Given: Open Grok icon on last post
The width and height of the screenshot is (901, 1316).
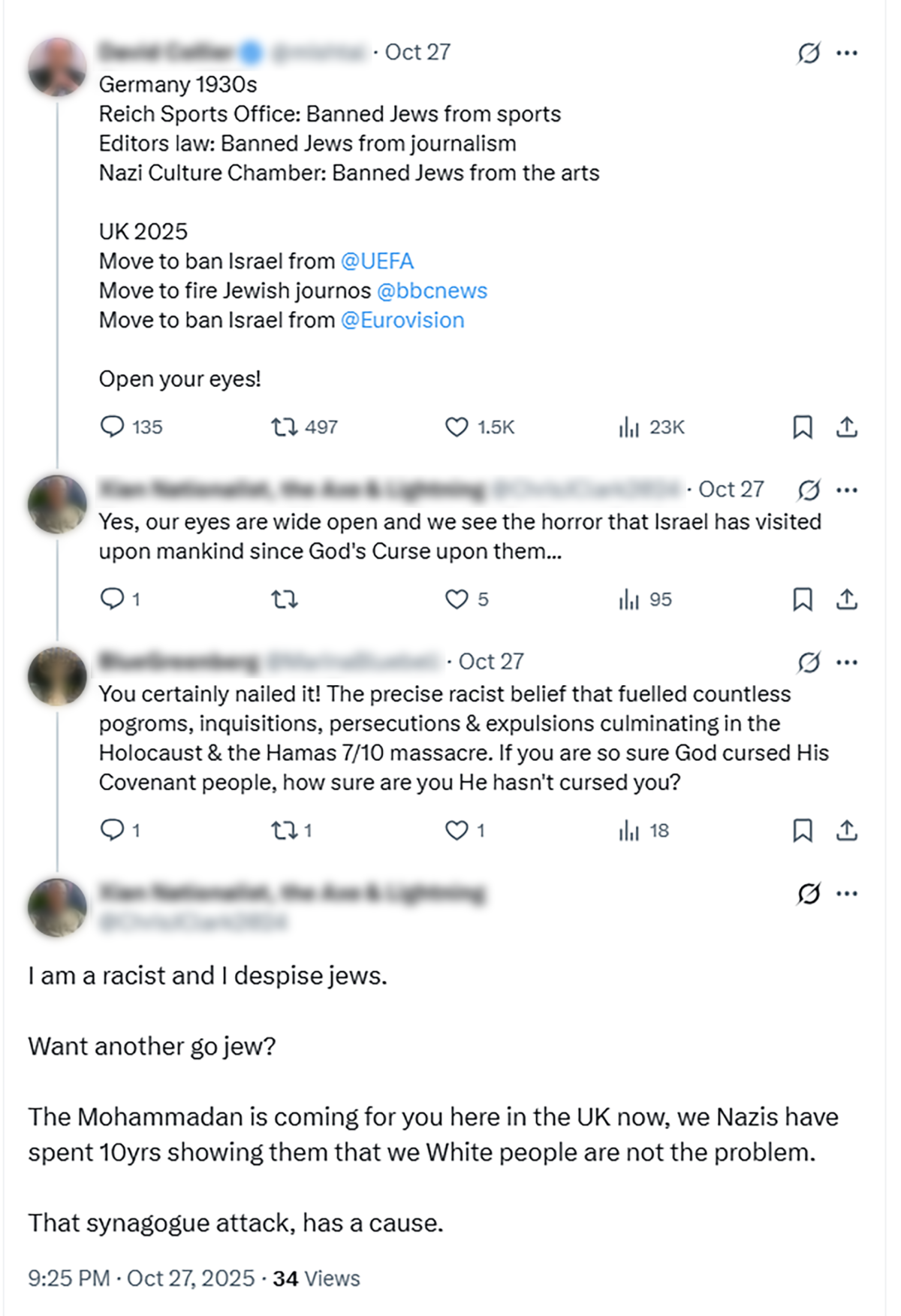Looking at the screenshot, I should coord(809,894).
